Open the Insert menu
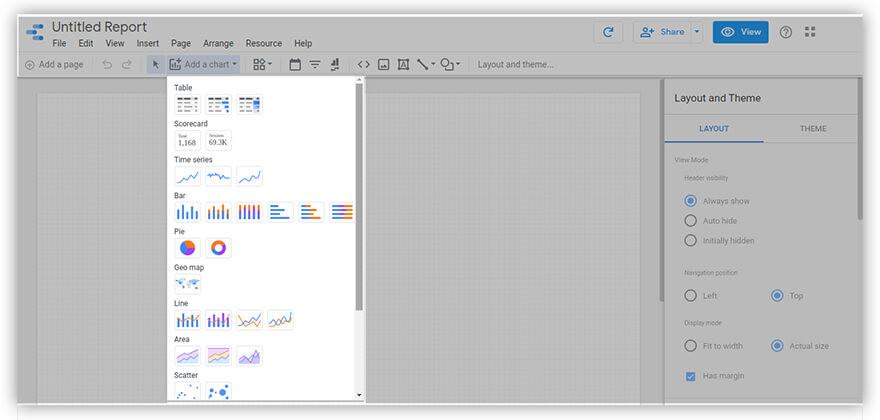 [148, 43]
